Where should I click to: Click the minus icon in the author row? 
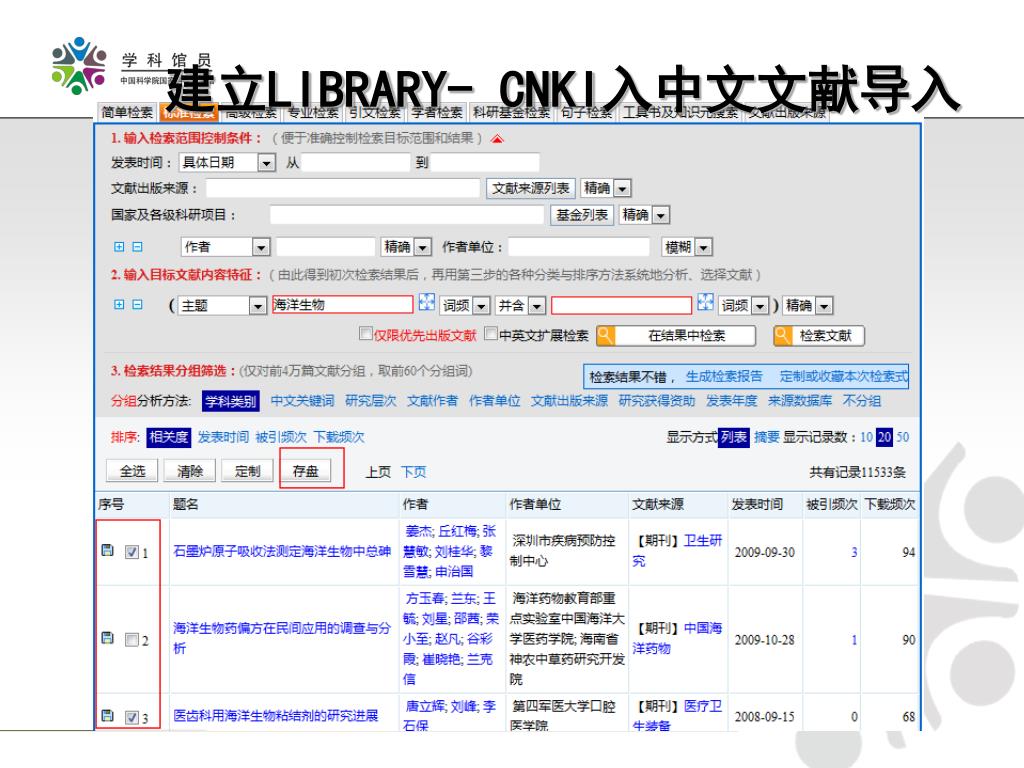(x=137, y=247)
